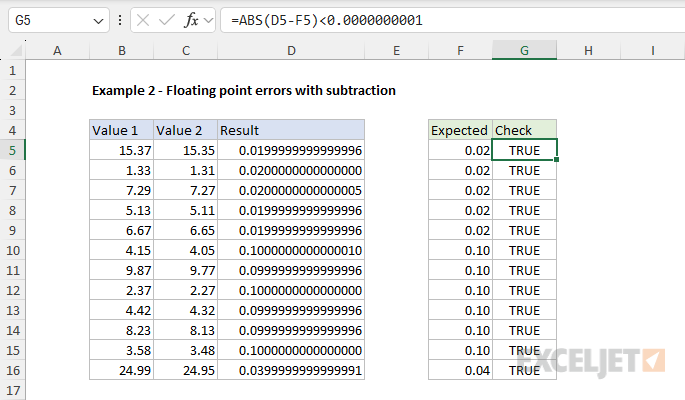Select row 10 header
Viewport: 685px width, 400px height.
point(13,250)
